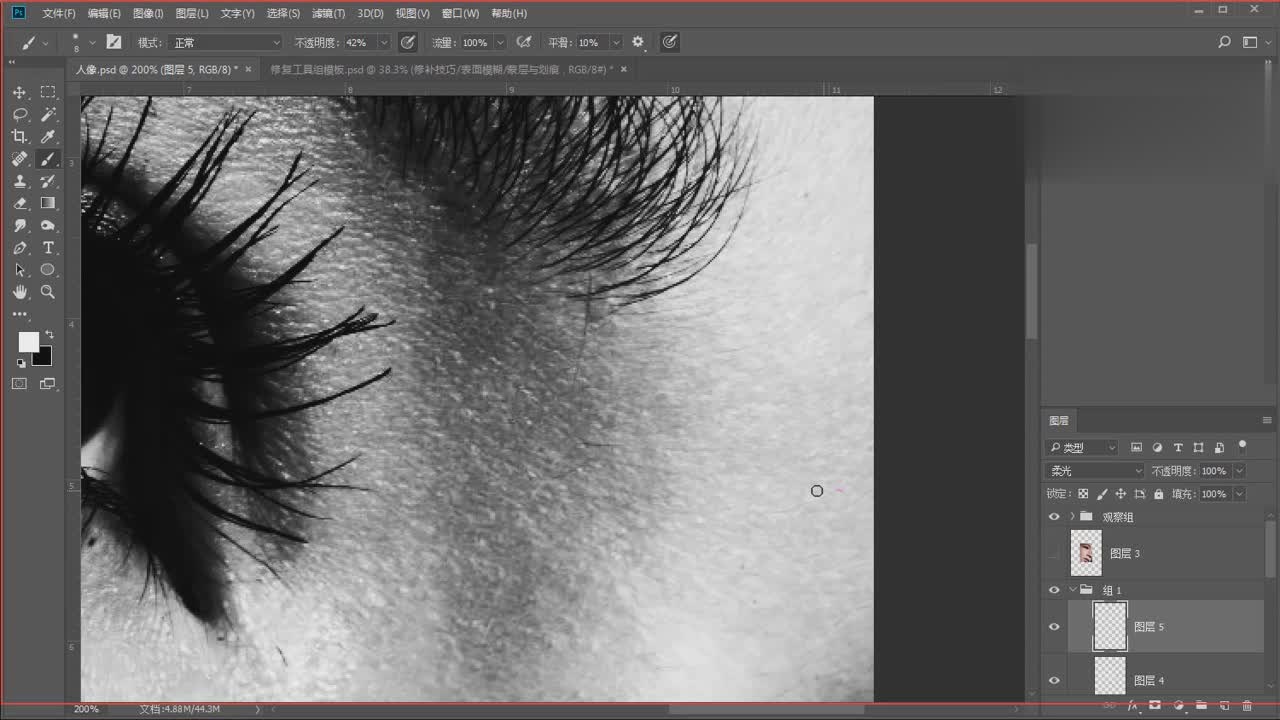Open the flow percentage dropdown
Viewport: 1280px width, 720px height.
tap(499, 43)
